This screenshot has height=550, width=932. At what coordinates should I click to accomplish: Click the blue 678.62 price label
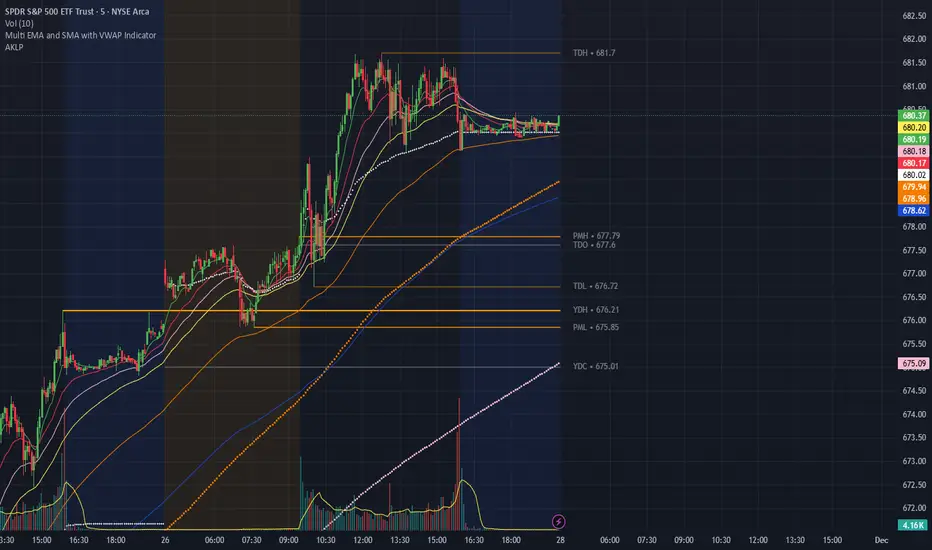coord(913,210)
